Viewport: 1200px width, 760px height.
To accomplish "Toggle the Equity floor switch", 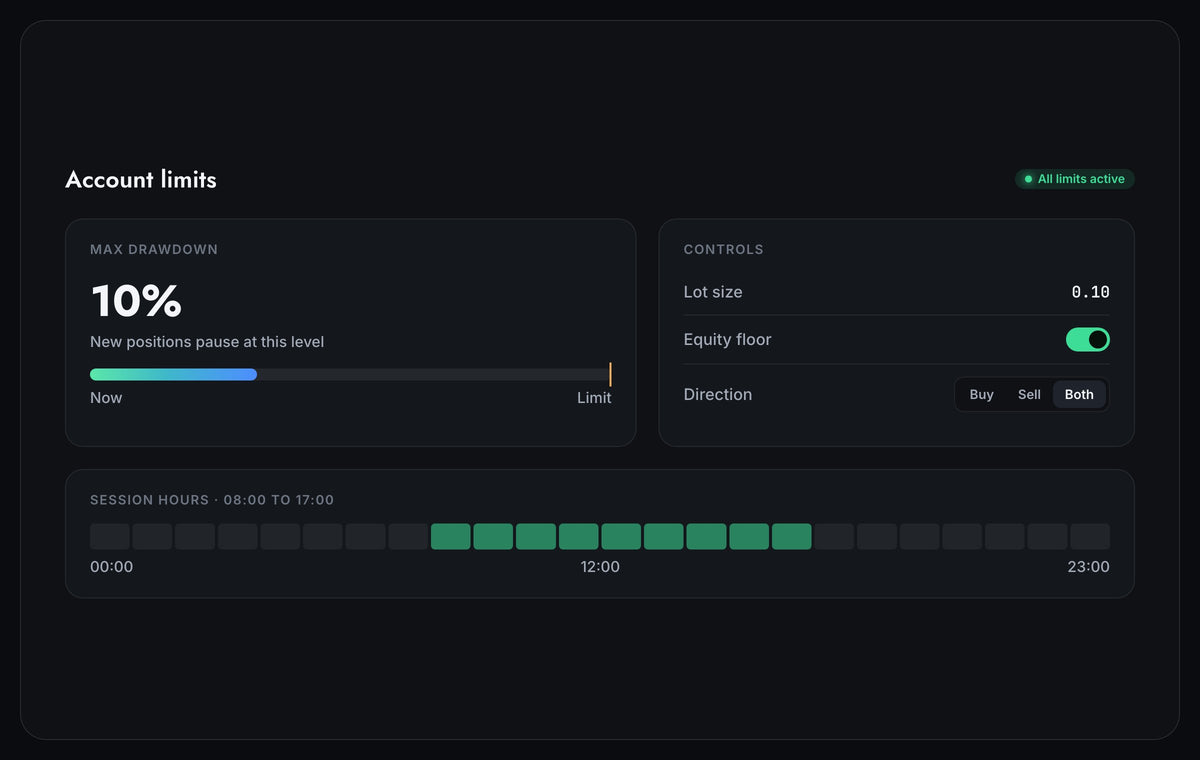I will coord(1087,340).
